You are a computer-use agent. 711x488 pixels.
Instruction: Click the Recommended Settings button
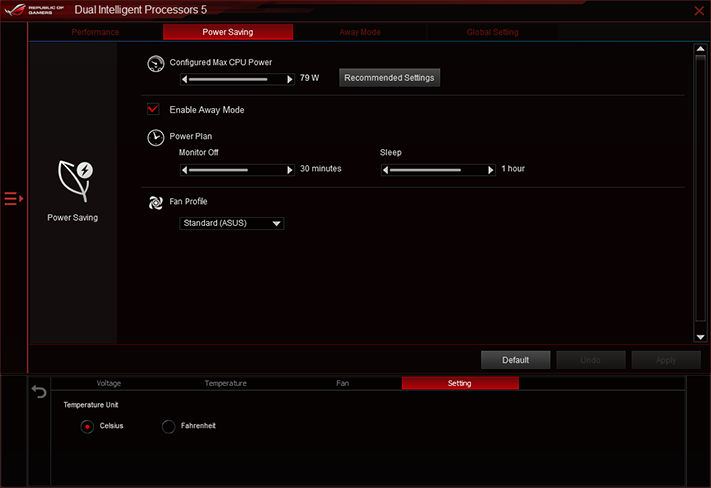(x=390, y=78)
